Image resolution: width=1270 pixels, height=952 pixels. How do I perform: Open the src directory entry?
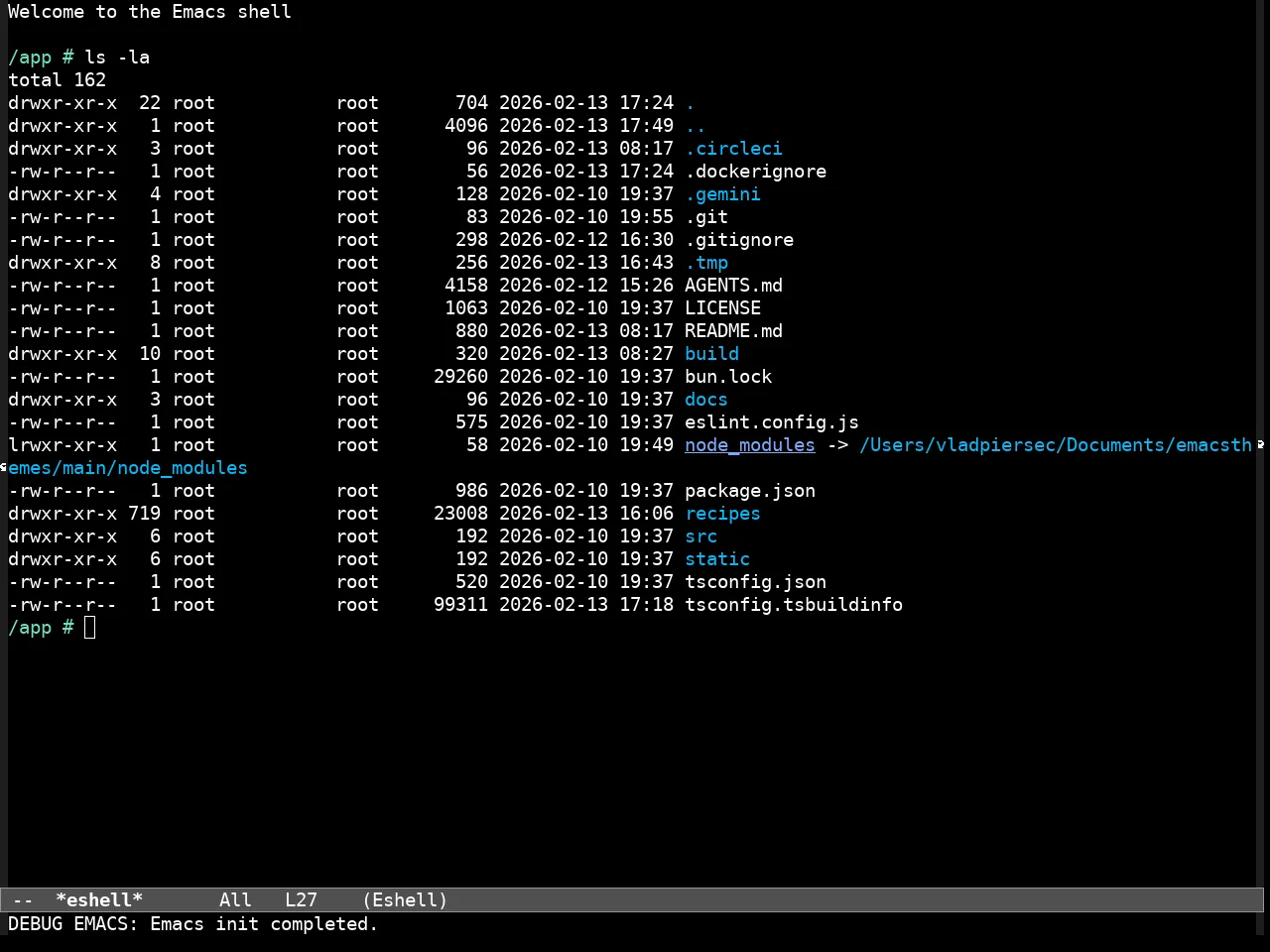[700, 536]
